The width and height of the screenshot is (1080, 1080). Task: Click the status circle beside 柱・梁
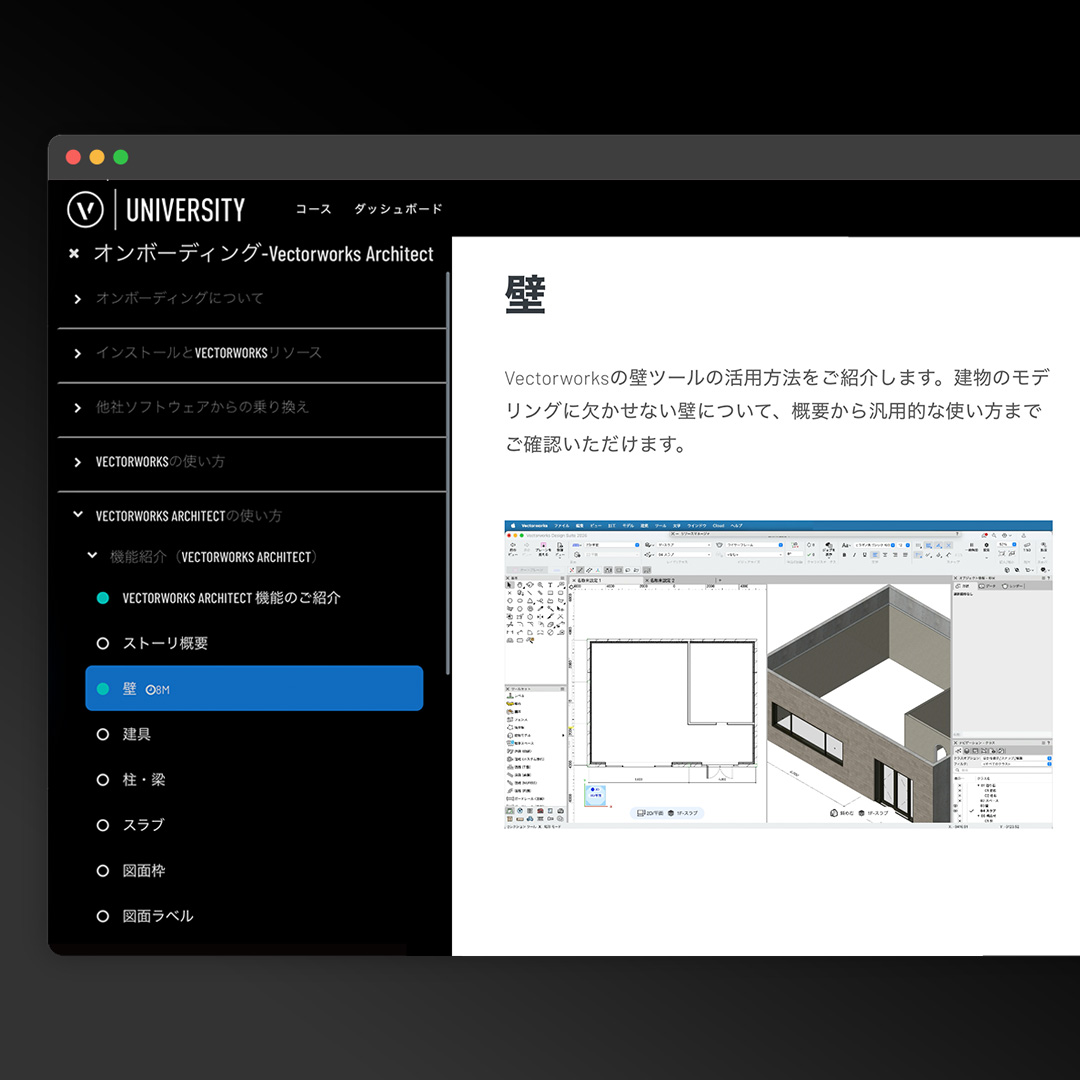pos(103,780)
